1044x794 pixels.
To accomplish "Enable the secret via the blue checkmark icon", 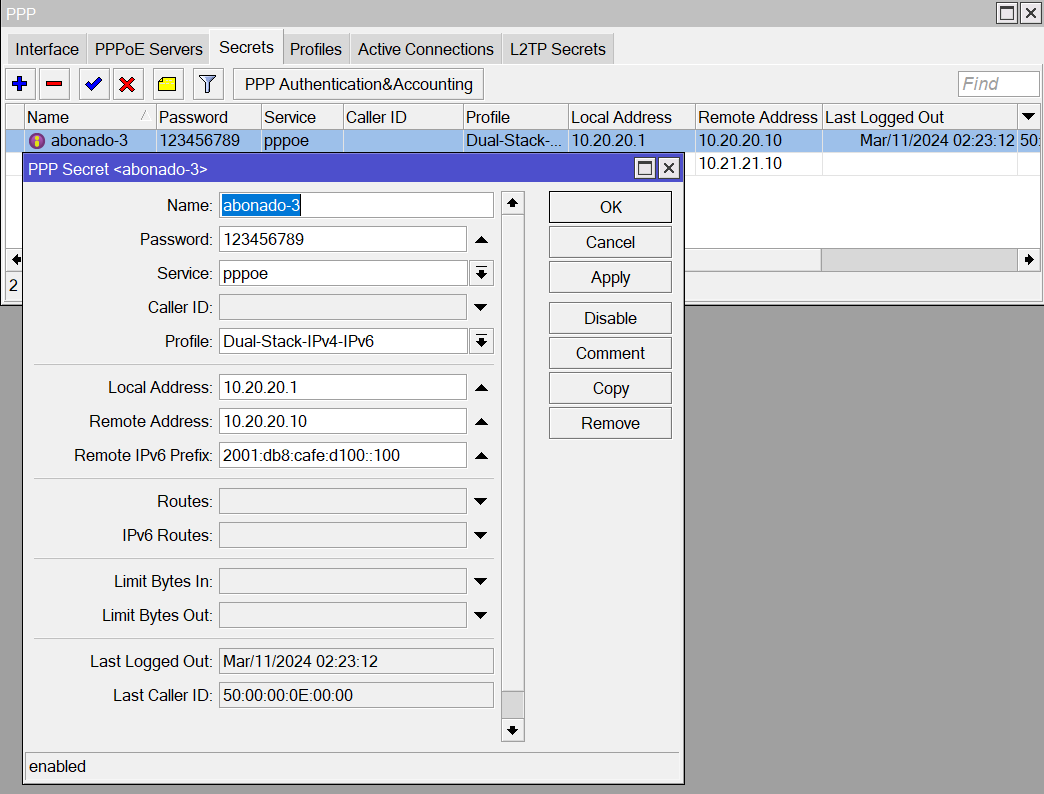I will (92, 84).
